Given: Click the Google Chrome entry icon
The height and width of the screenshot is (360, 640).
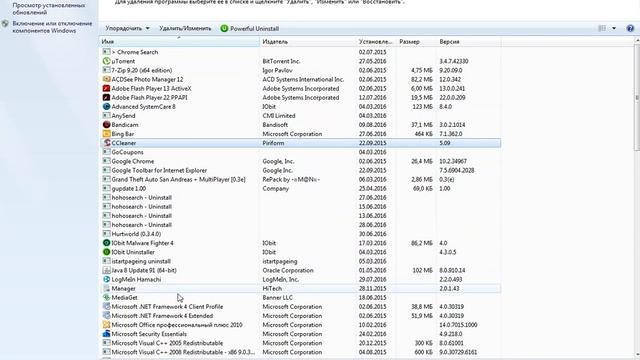Looking at the screenshot, I should click(x=106, y=161).
